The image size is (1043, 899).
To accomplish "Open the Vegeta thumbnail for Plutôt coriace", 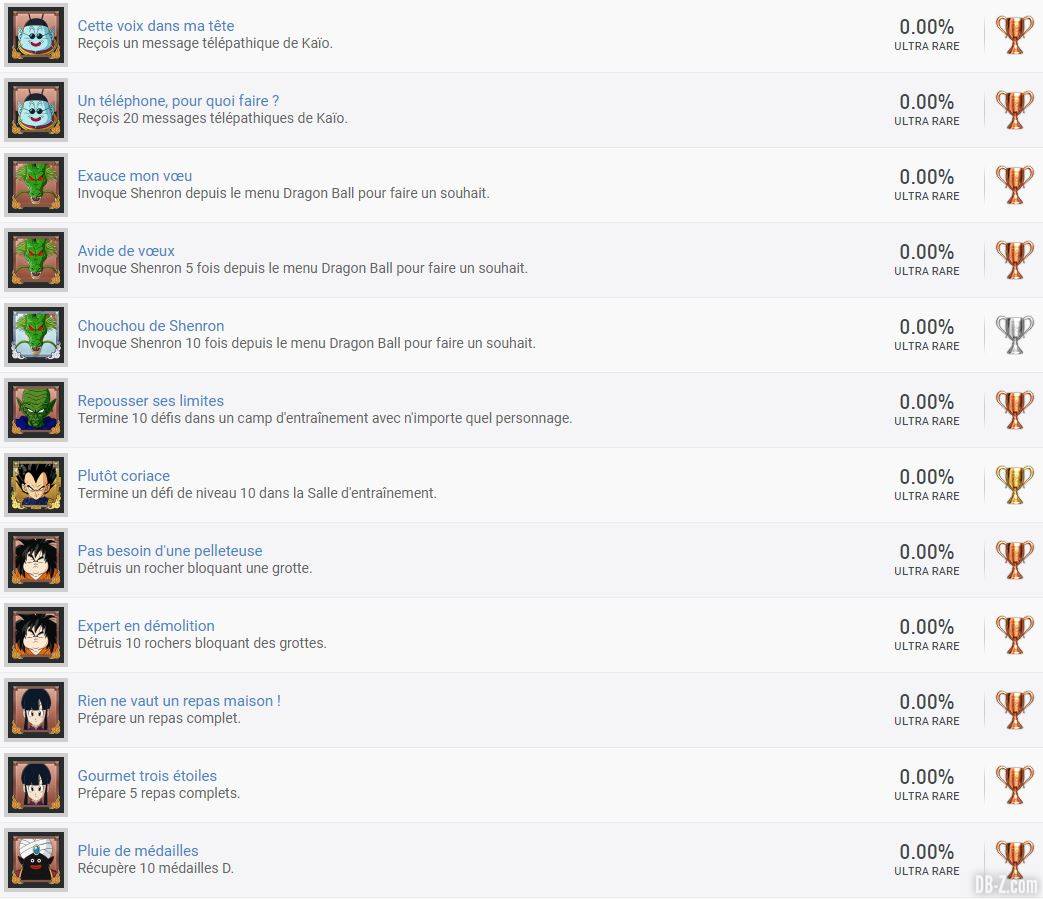I will click(36, 485).
